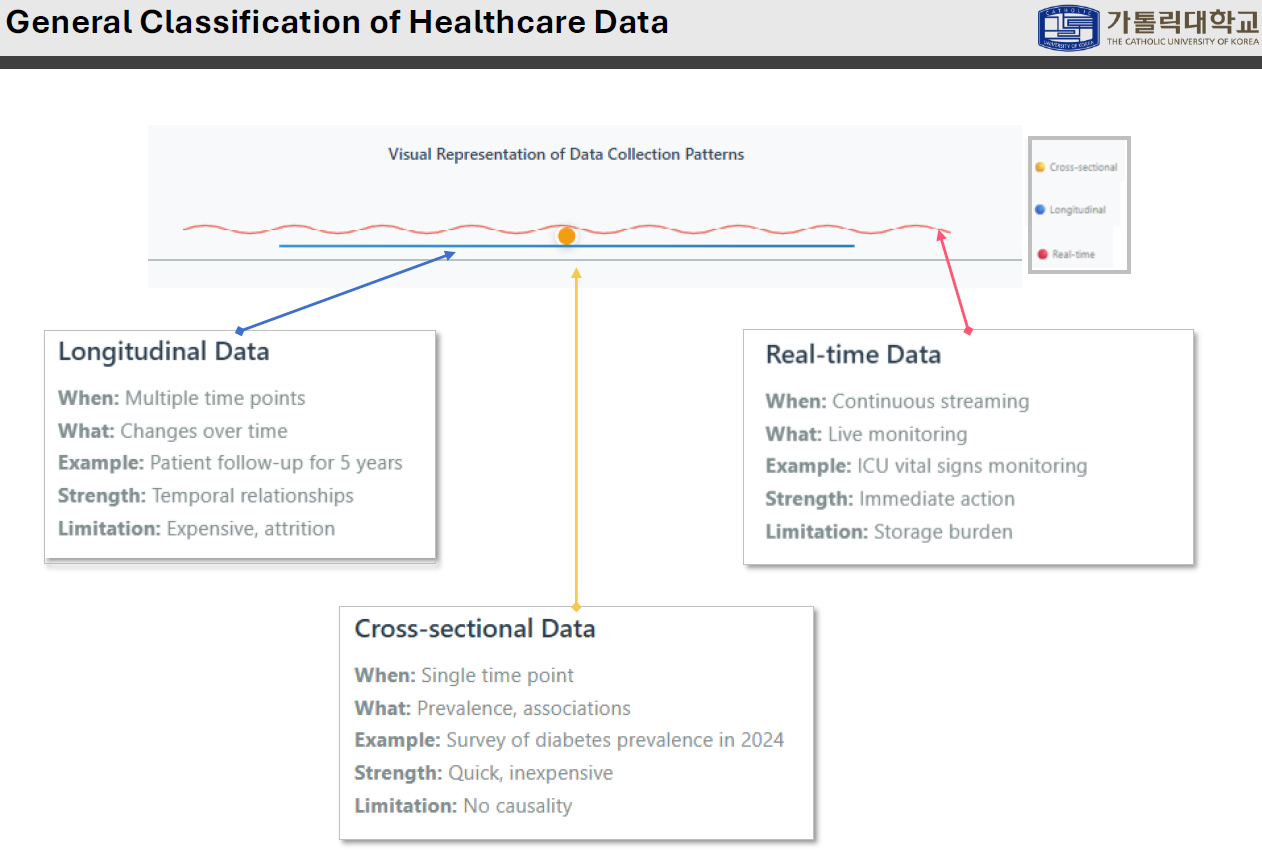Click the Real-time Data card heading
The height and width of the screenshot is (860, 1262).
[x=853, y=354]
